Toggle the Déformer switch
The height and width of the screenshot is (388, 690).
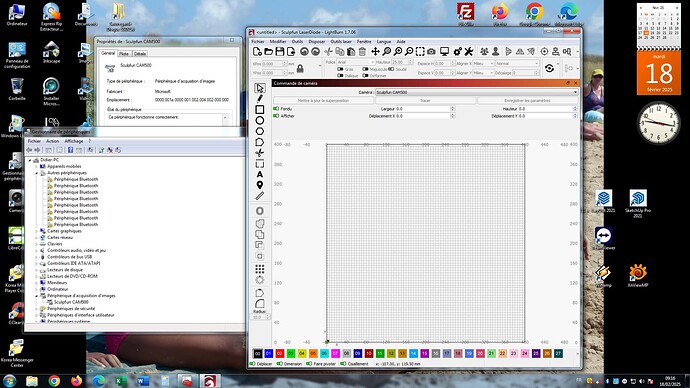point(365,76)
